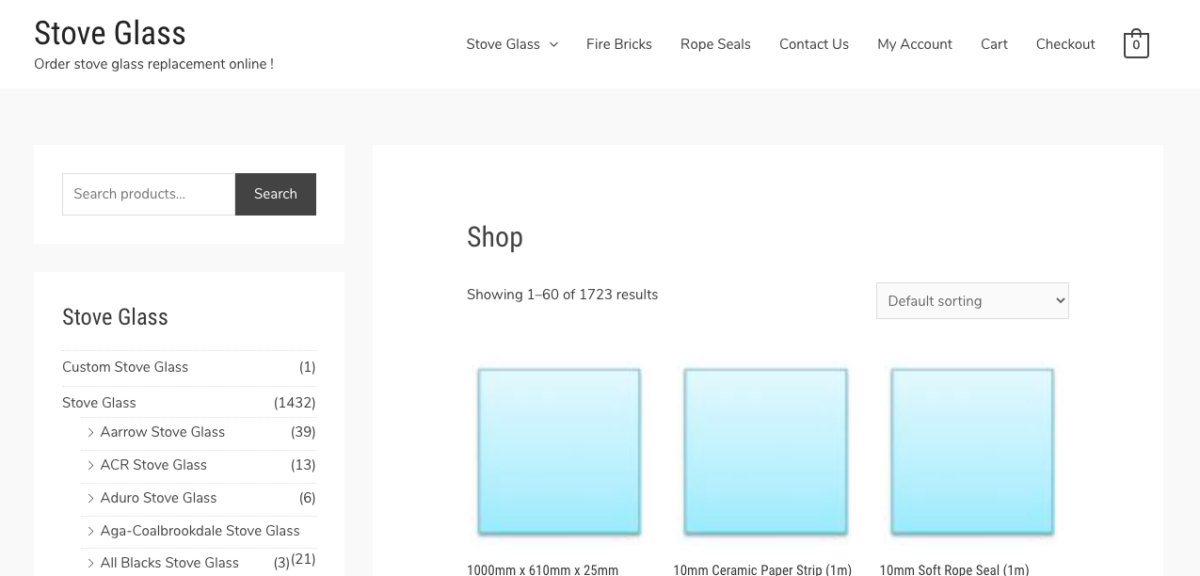Viewport: 1200px width, 576px height.
Task: Open the Default sorting dropdown
Action: point(971,301)
